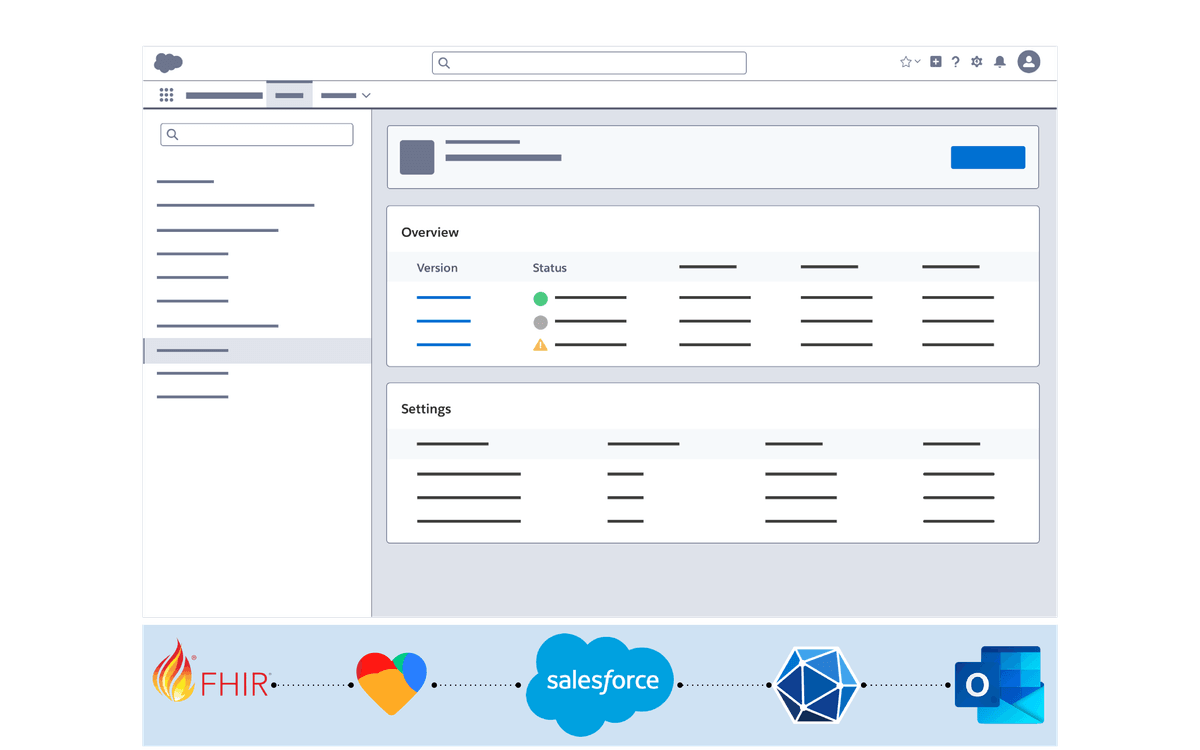Click the orange warning triangle status icon
This screenshot has height=750, width=1200.
point(540,345)
